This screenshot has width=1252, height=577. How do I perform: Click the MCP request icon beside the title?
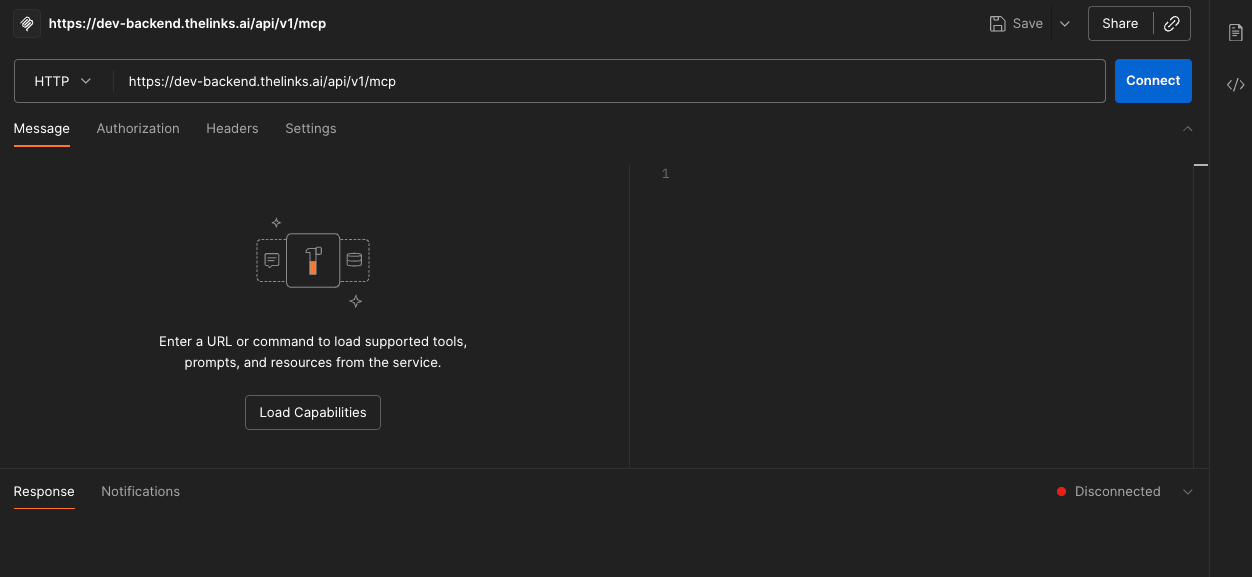coord(27,23)
